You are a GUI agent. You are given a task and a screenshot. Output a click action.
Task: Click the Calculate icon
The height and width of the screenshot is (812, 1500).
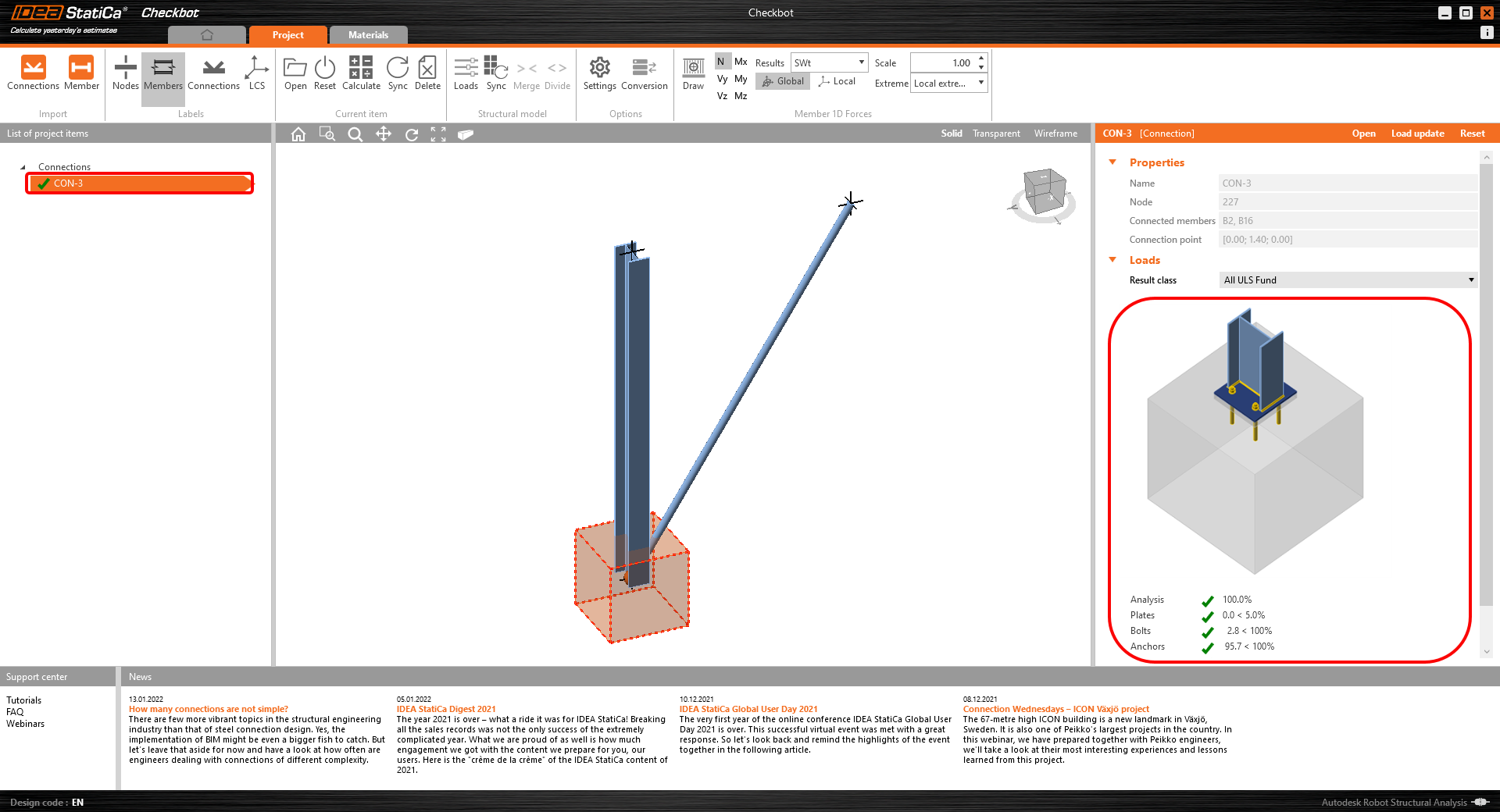[x=360, y=74]
